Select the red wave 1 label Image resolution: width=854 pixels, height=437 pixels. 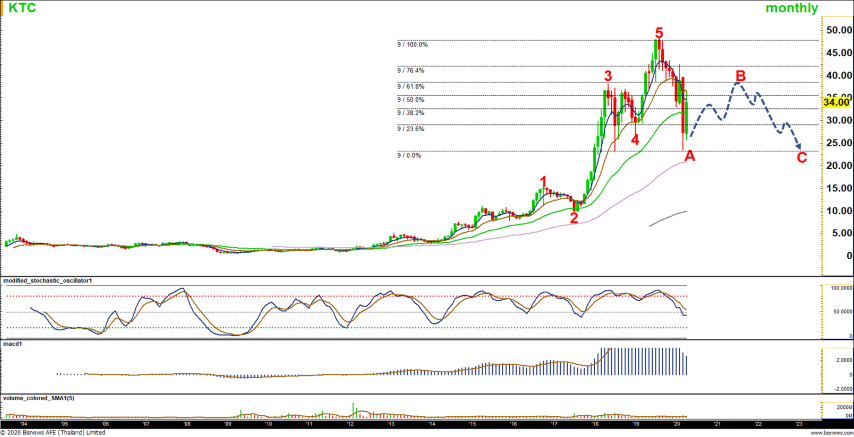click(543, 182)
